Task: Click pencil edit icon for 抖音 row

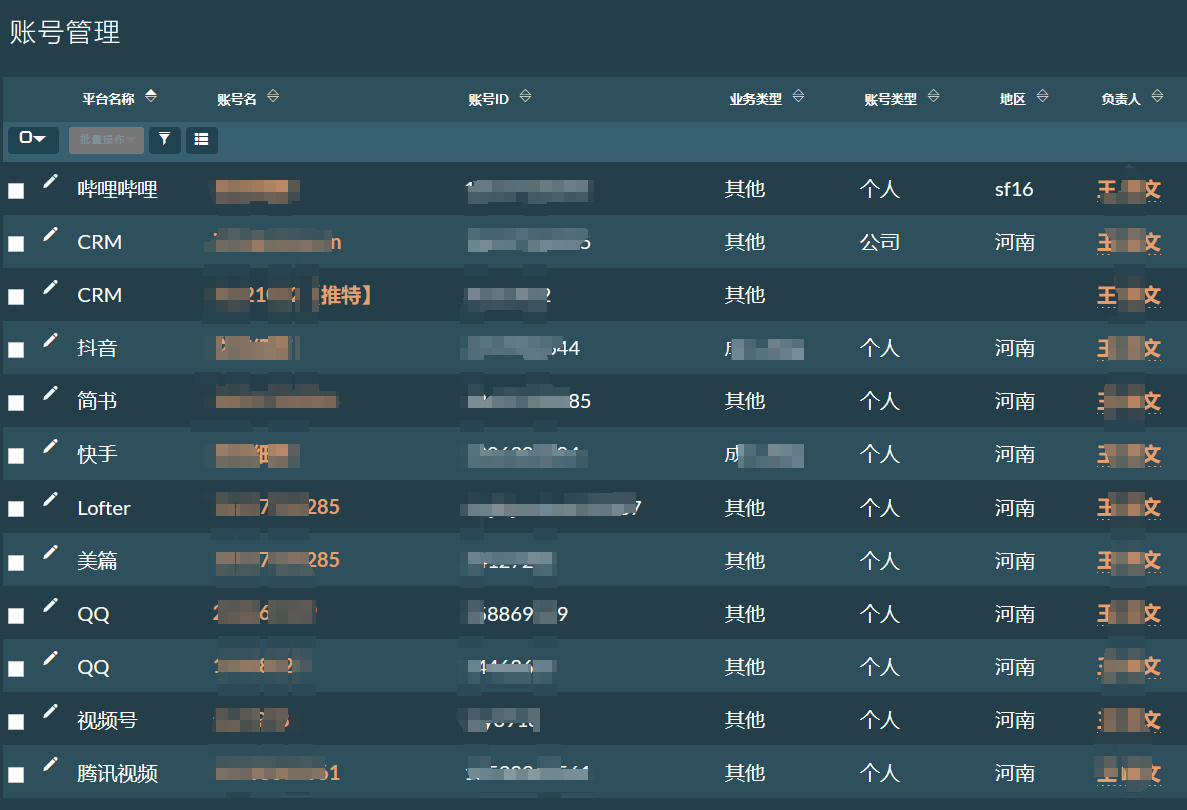Action: (50, 340)
